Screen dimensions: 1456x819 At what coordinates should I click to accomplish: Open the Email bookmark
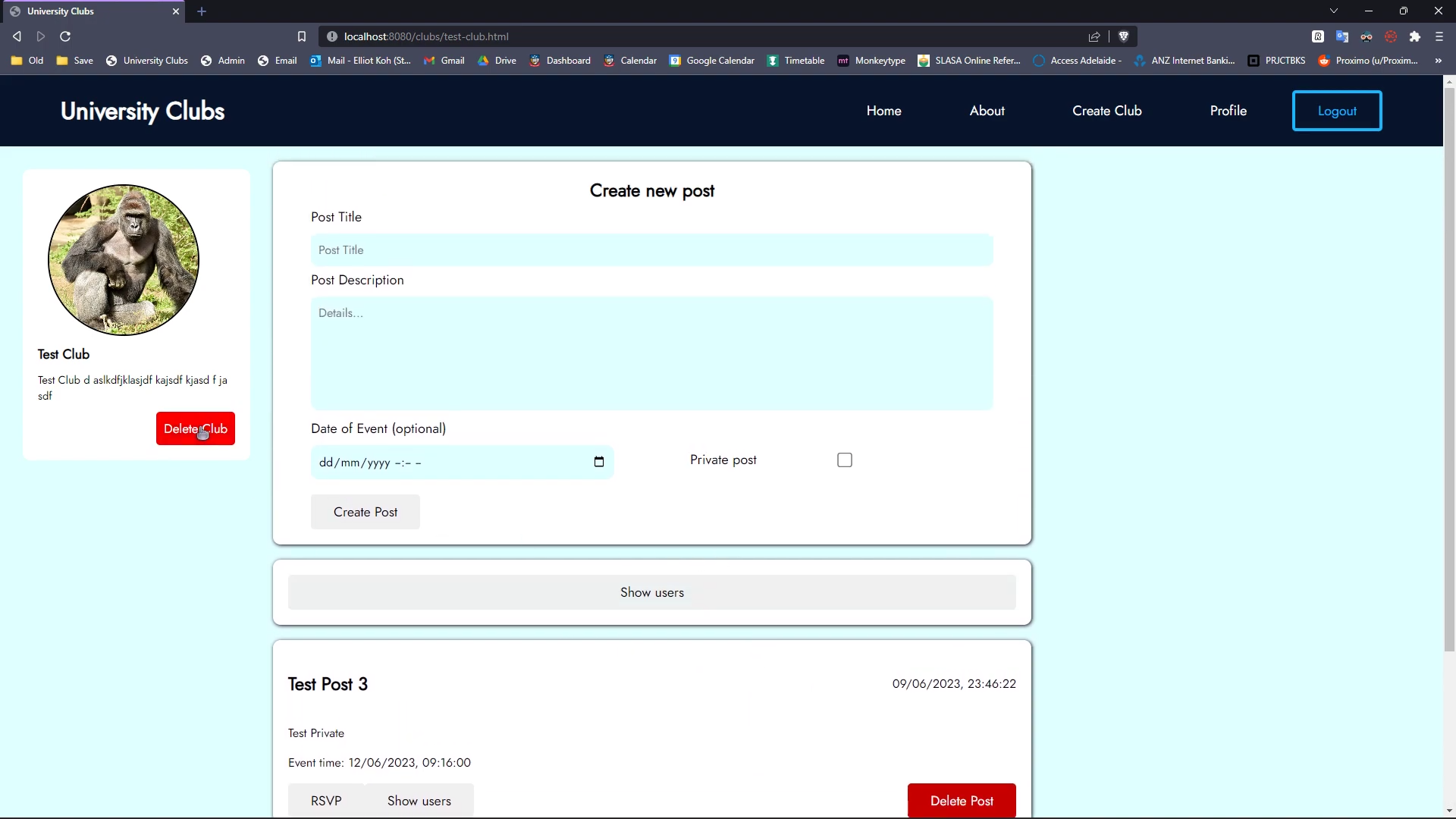click(x=277, y=61)
